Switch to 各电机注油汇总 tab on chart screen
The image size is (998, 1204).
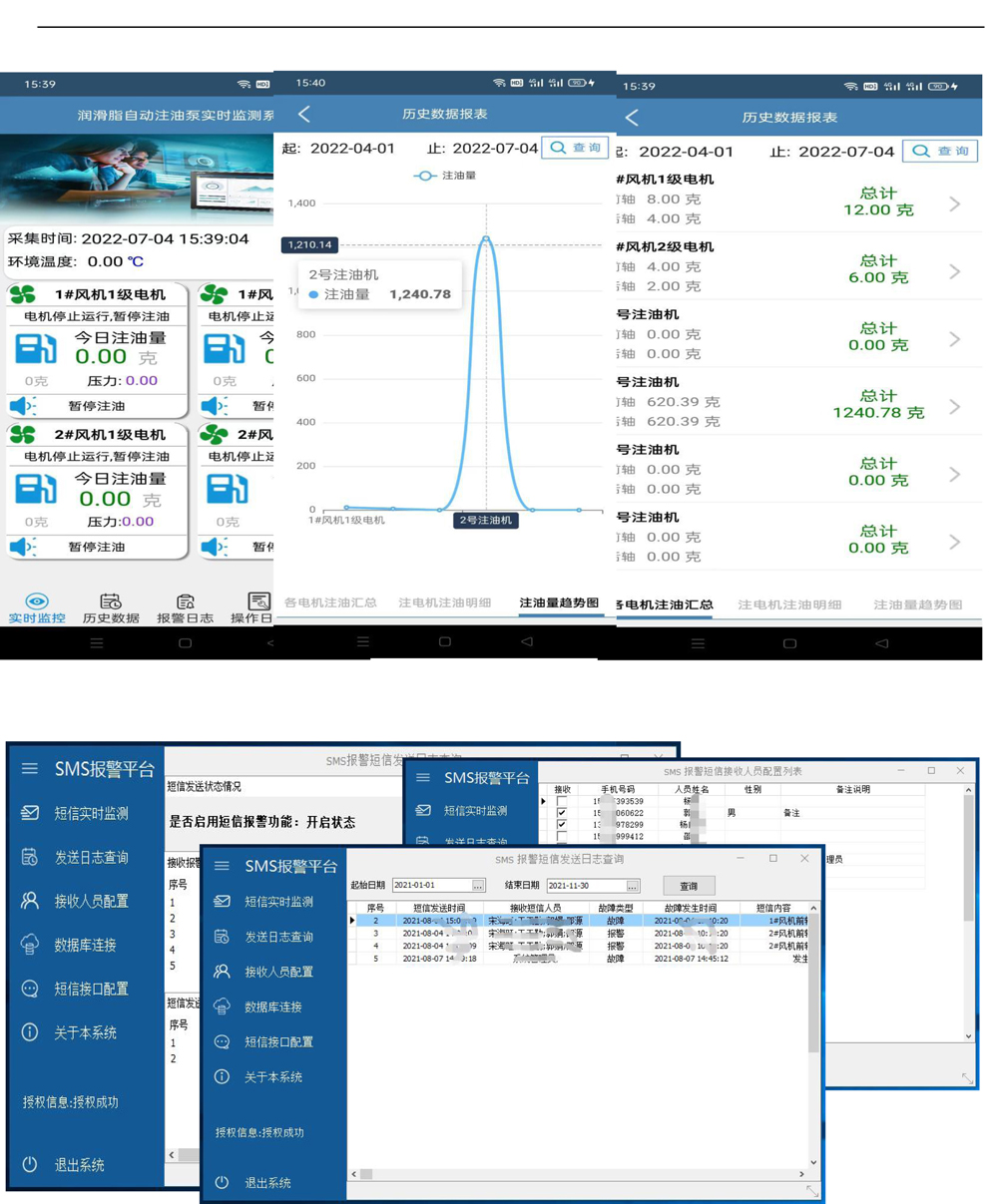(x=330, y=602)
